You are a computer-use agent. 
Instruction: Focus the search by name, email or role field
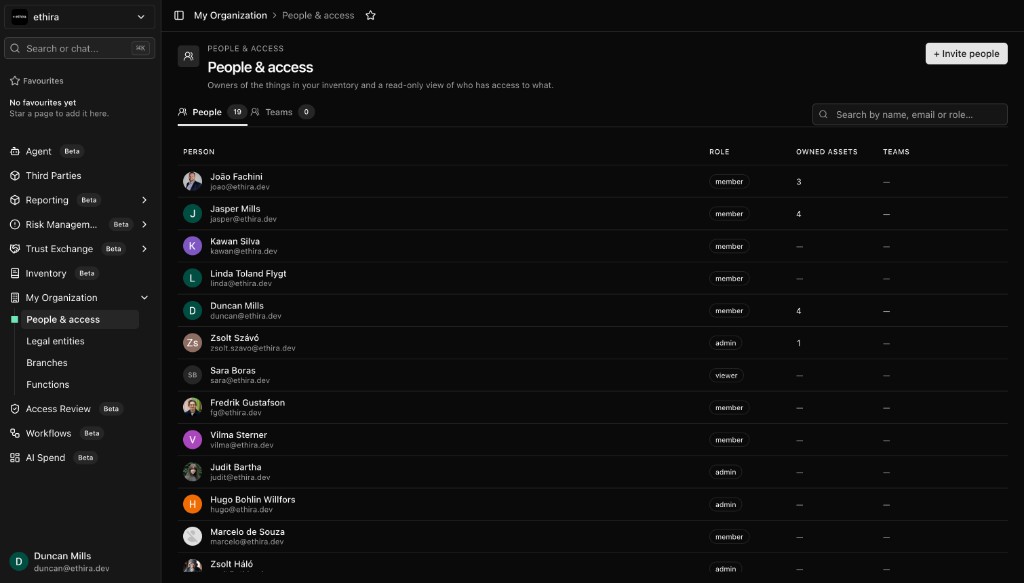pyautogui.click(x=909, y=114)
